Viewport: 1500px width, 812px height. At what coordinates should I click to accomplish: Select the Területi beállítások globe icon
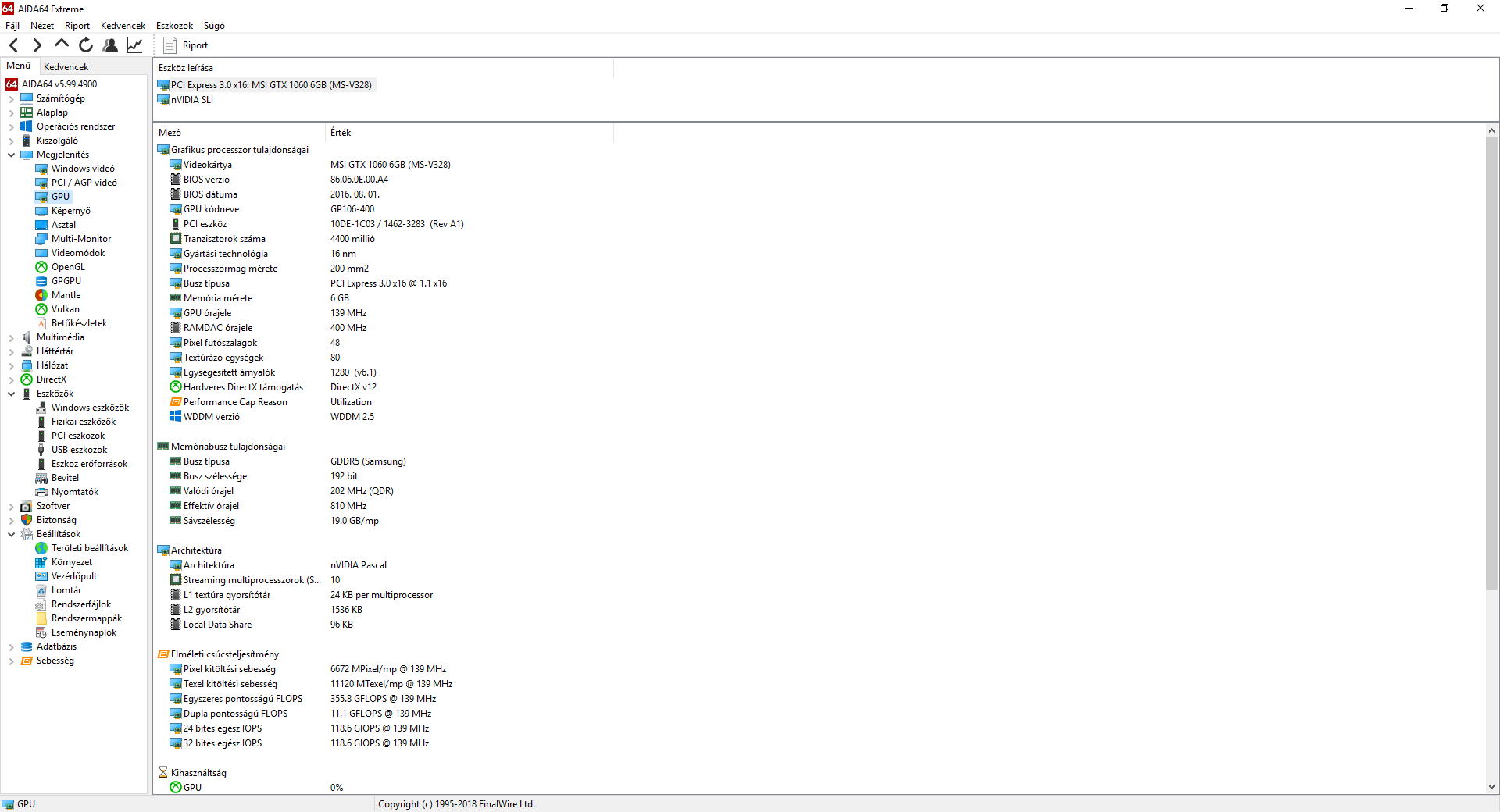(x=41, y=548)
